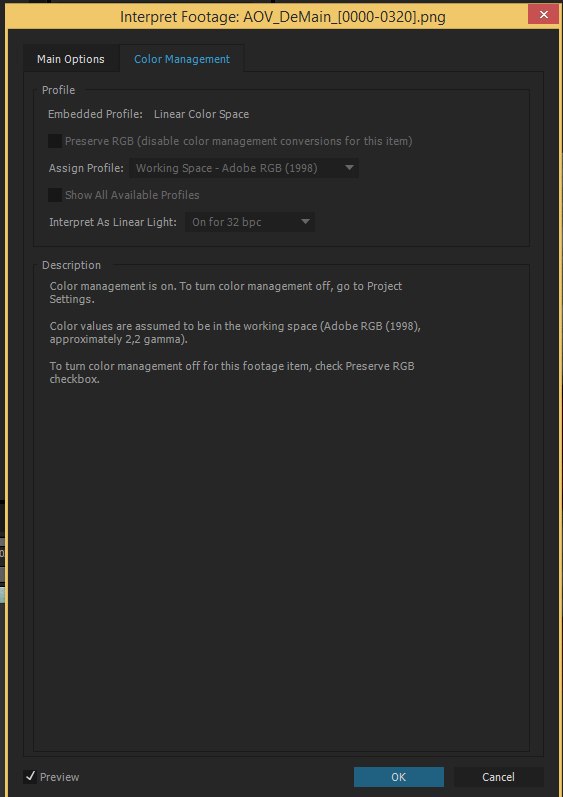Click the 'Interpret As Linear Light:' label

(x=113, y=222)
